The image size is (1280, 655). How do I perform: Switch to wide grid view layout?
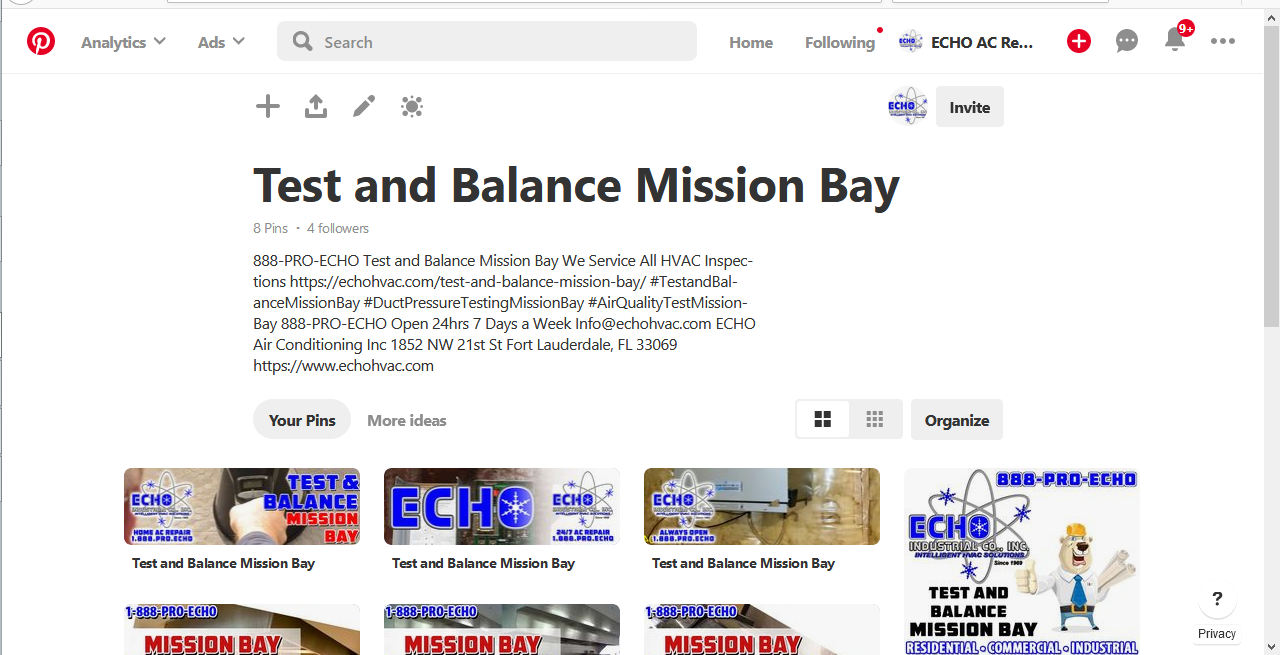point(823,420)
